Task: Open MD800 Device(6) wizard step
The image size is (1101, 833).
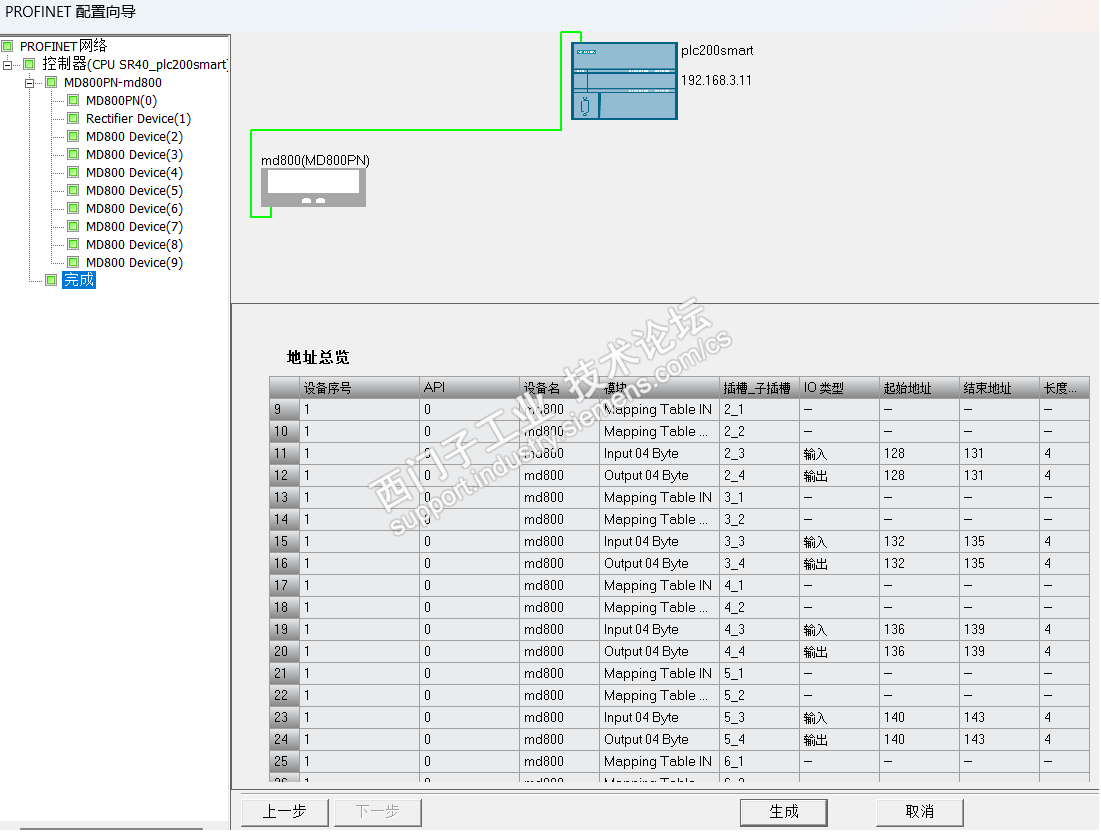Action: click(x=134, y=209)
